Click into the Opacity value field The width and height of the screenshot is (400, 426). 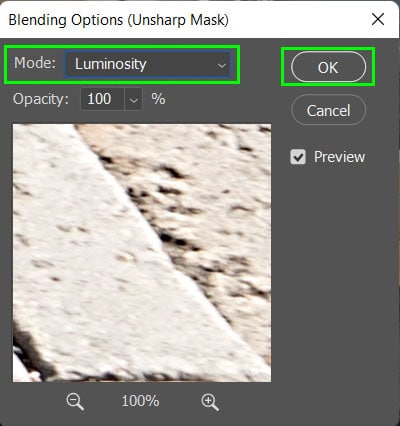103,99
